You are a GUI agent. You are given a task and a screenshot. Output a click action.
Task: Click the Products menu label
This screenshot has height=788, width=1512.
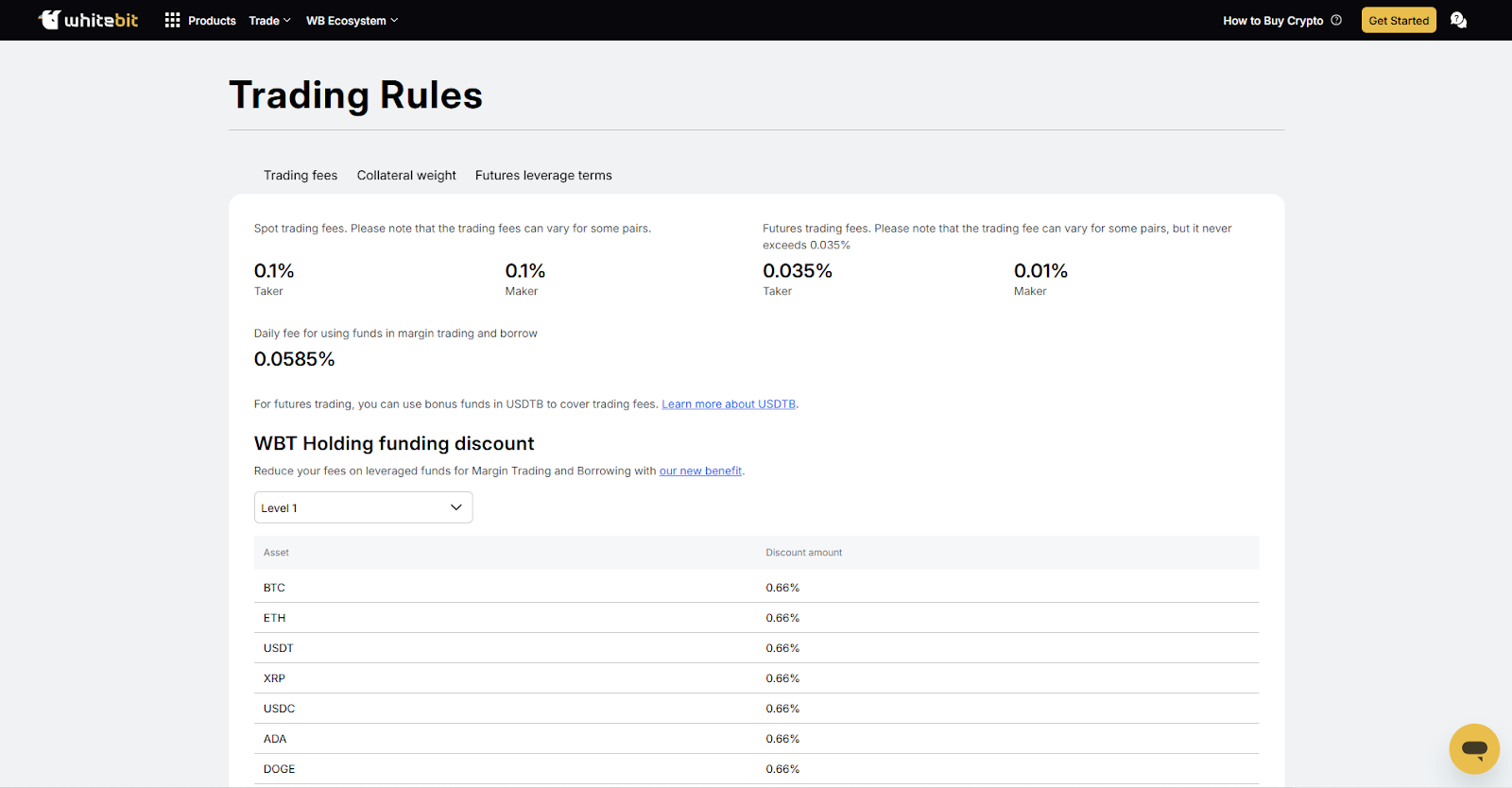pos(212,21)
